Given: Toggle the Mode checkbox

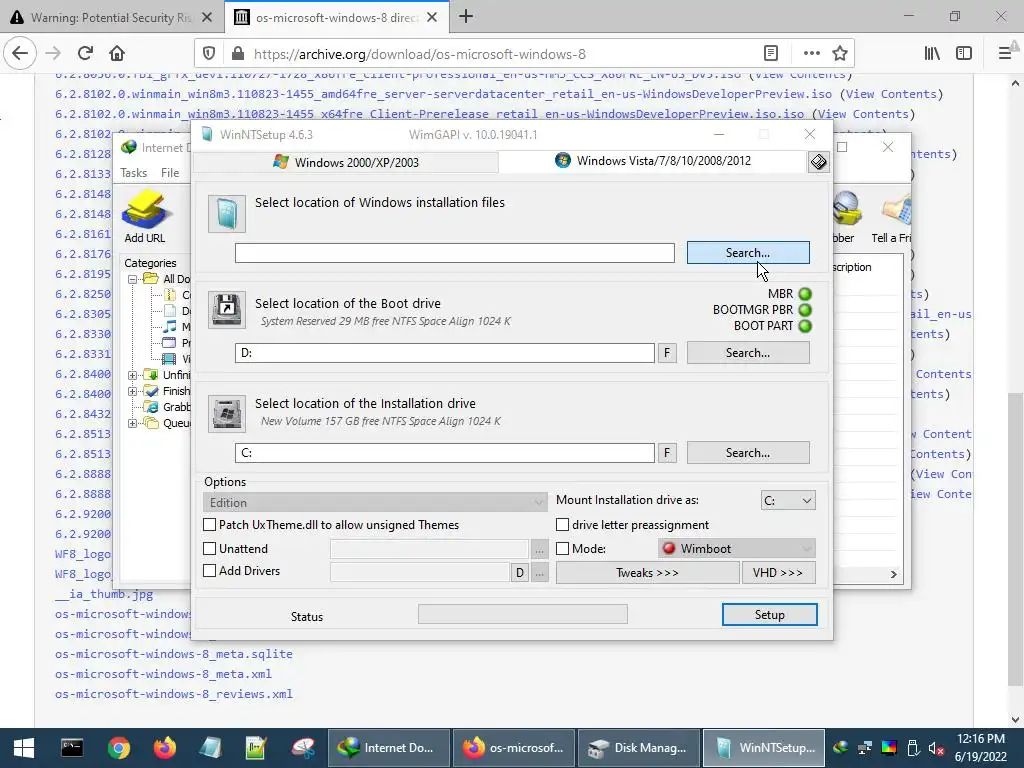Looking at the screenshot, I should [x=562, y=549].
